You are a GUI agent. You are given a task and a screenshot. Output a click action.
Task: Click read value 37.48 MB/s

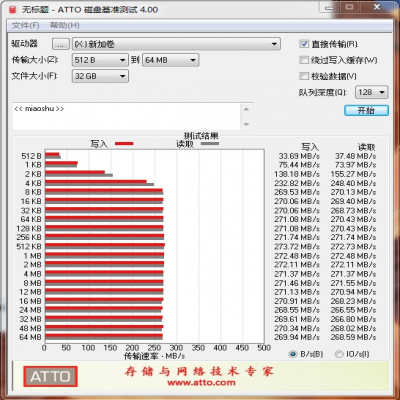tap(355, 156)
